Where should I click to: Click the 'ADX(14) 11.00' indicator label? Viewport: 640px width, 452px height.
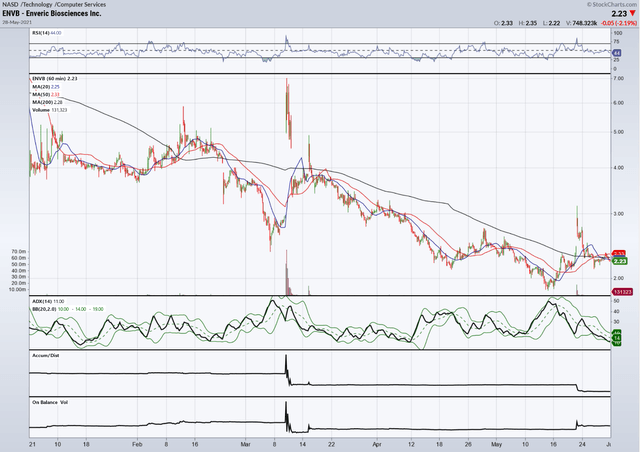[x=47, y=301]
